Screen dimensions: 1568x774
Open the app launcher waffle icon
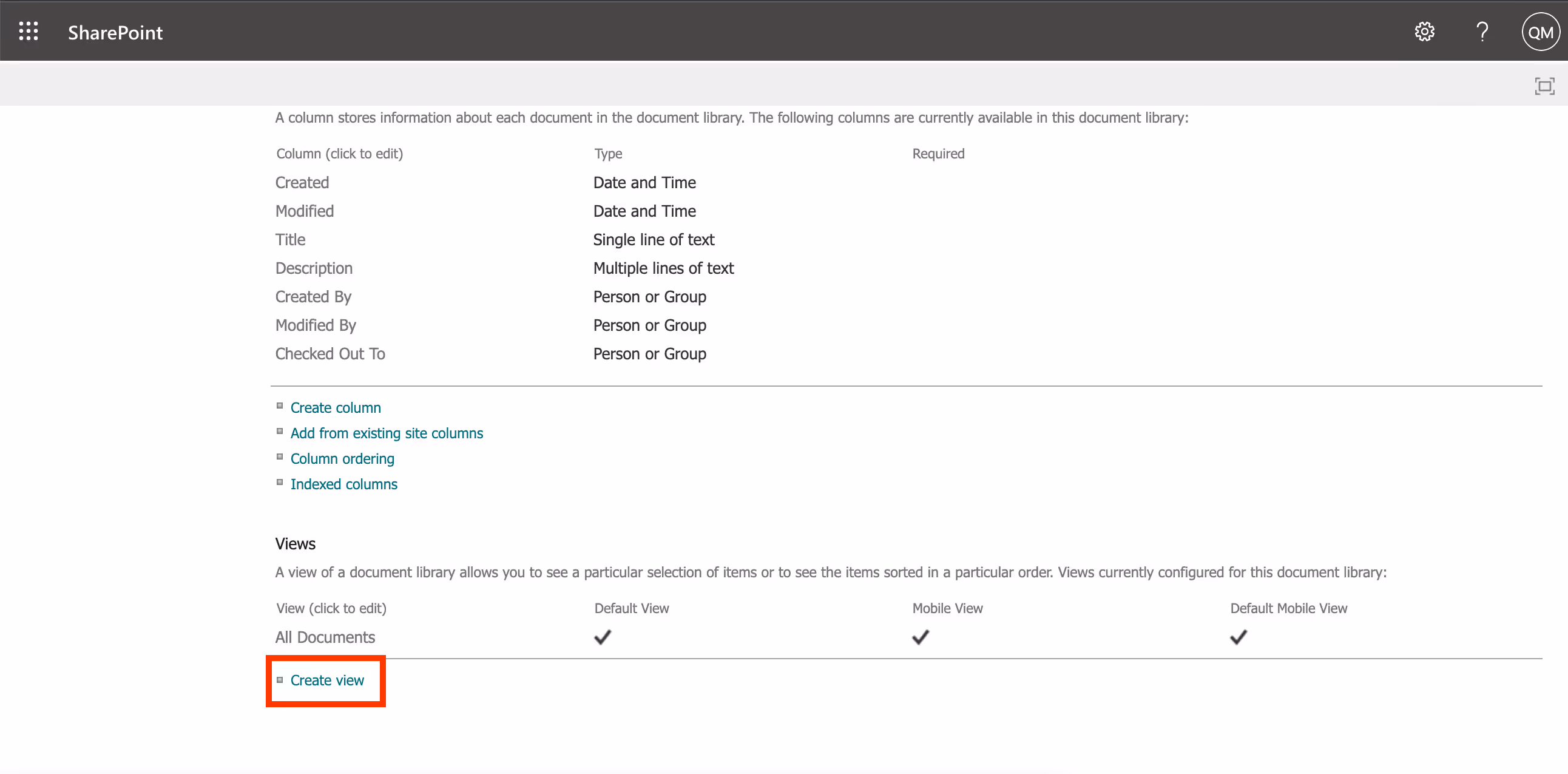pos(29,32)
